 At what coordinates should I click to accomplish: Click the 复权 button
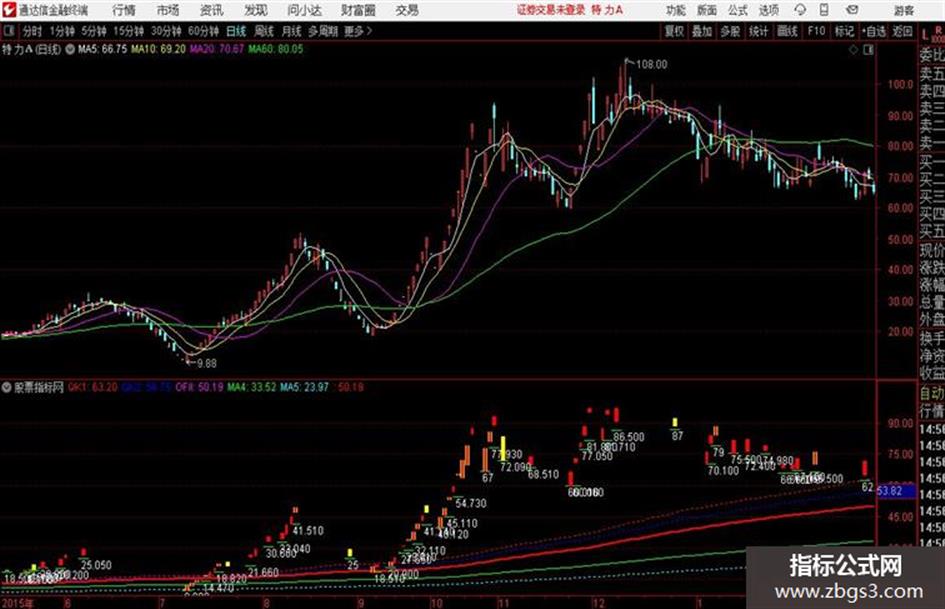[674, 31]
